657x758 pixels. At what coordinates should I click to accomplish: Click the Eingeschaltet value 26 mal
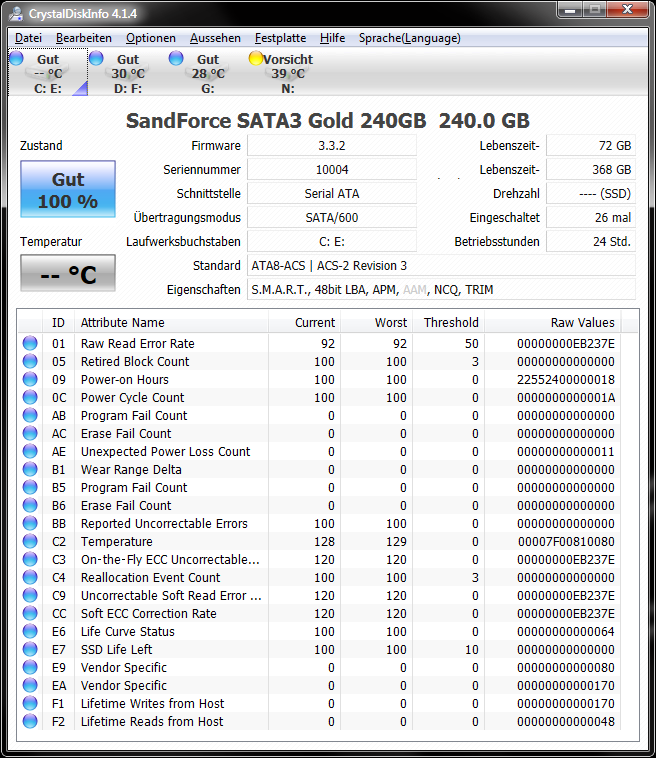coord(591,218)
